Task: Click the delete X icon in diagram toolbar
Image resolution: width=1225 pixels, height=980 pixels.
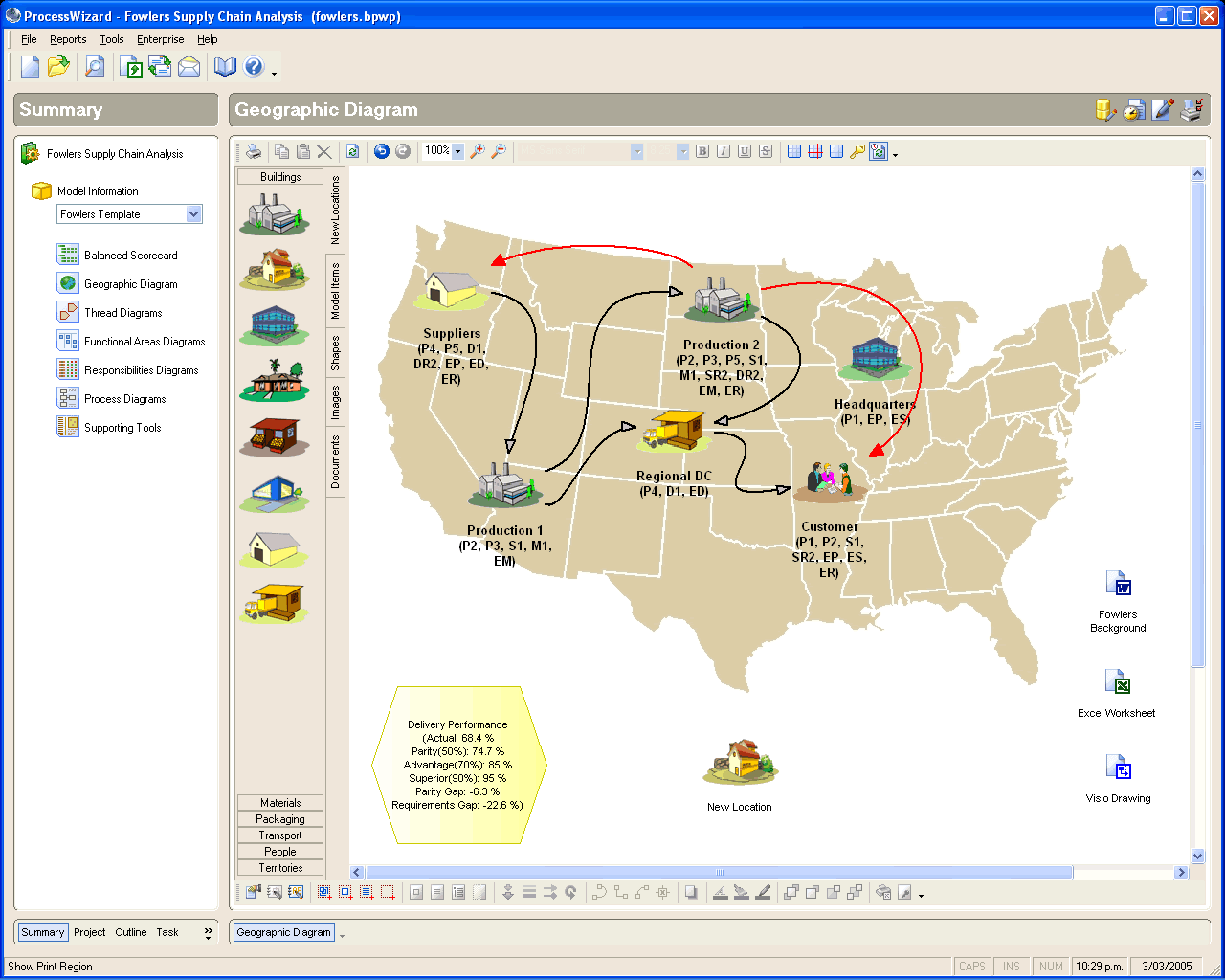Action: (324, 151)
